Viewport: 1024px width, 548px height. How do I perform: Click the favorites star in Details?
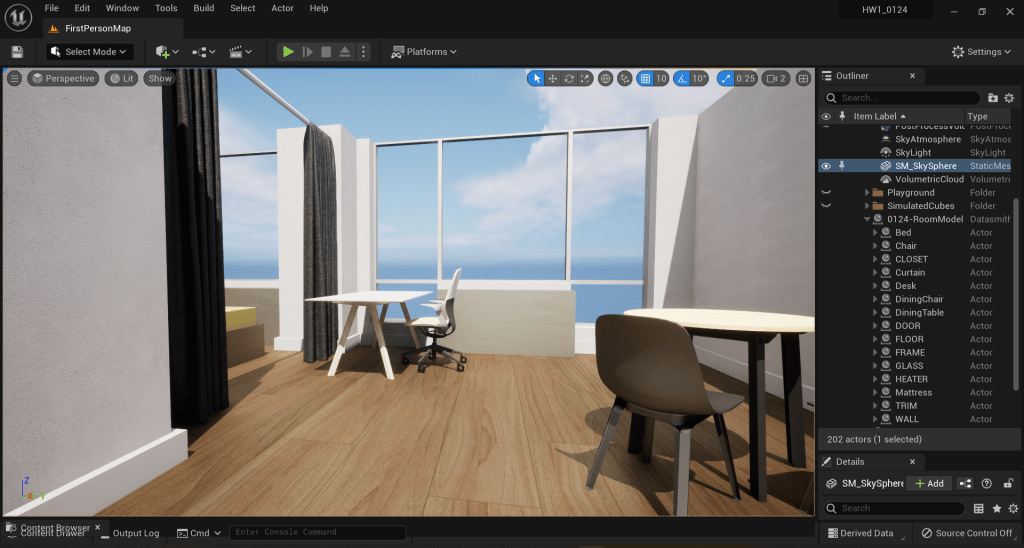997,508
